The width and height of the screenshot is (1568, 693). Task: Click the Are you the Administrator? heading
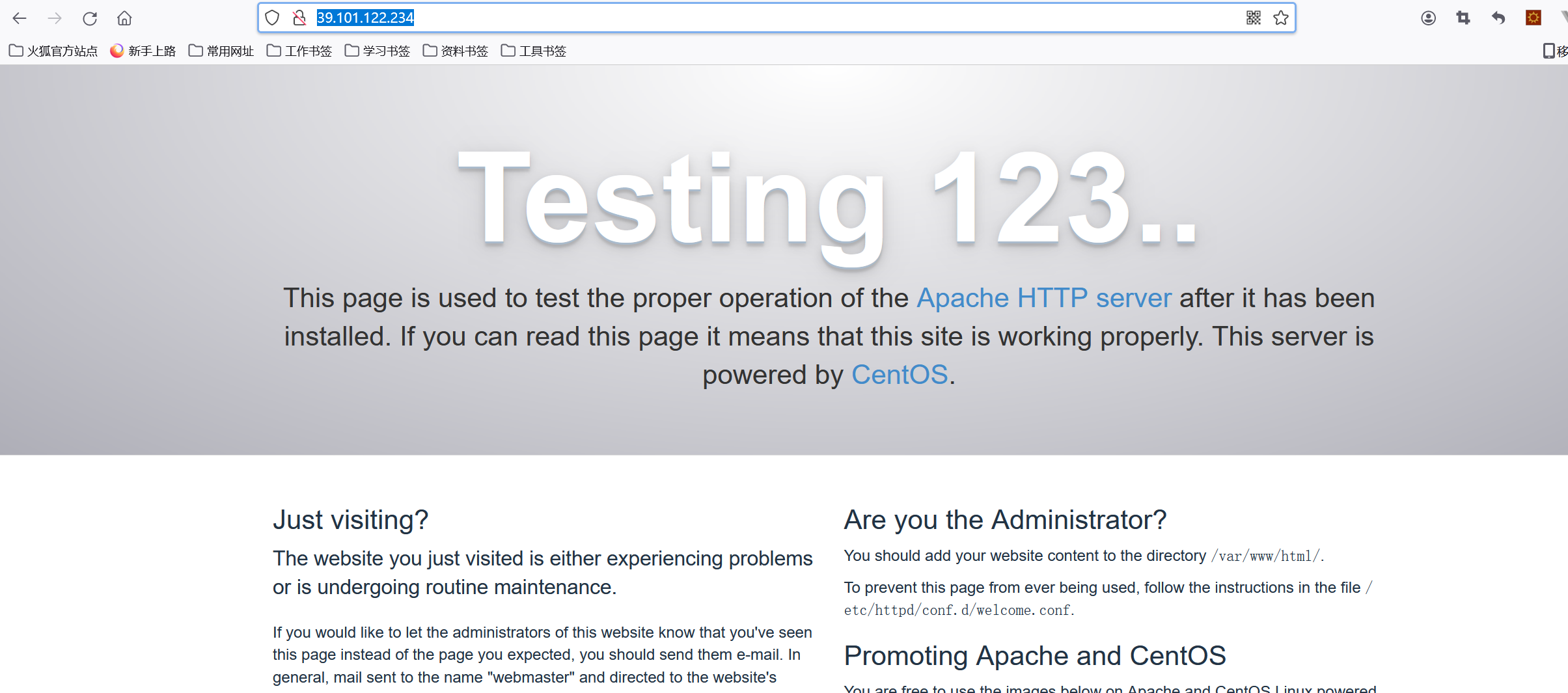click(x=1005, y=520)
